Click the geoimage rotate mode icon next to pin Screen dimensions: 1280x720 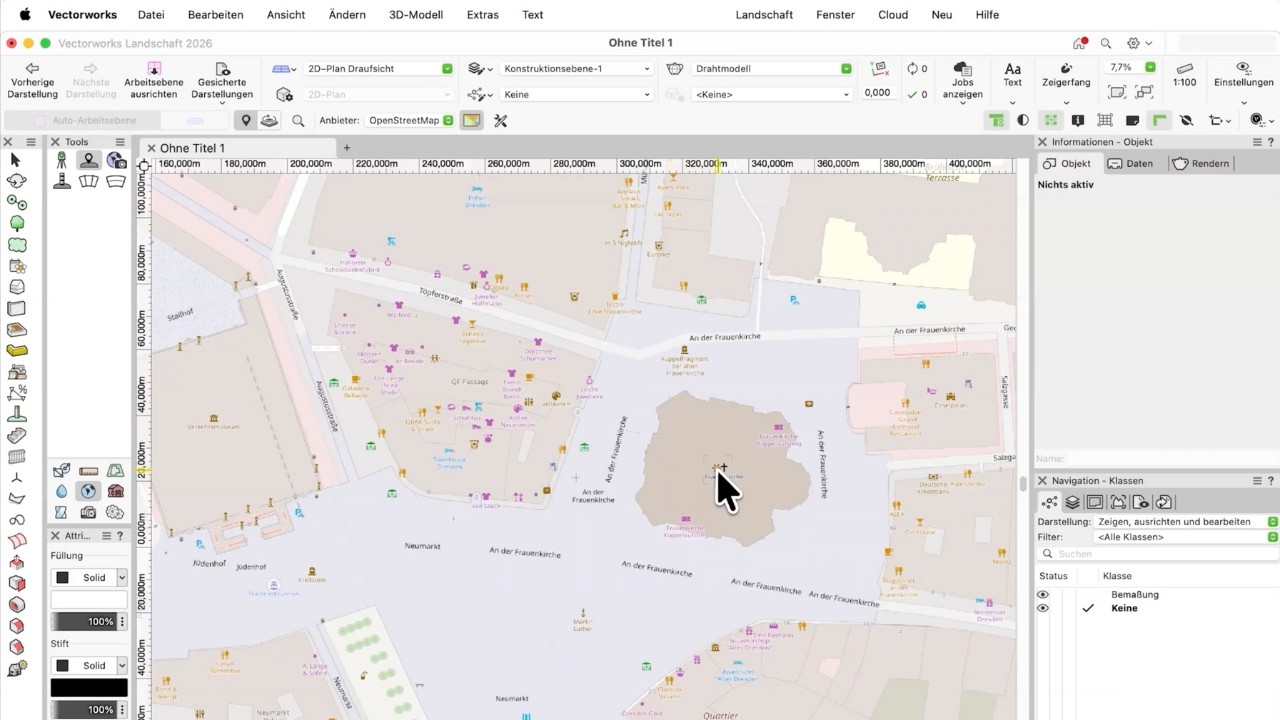click(269, 121)
